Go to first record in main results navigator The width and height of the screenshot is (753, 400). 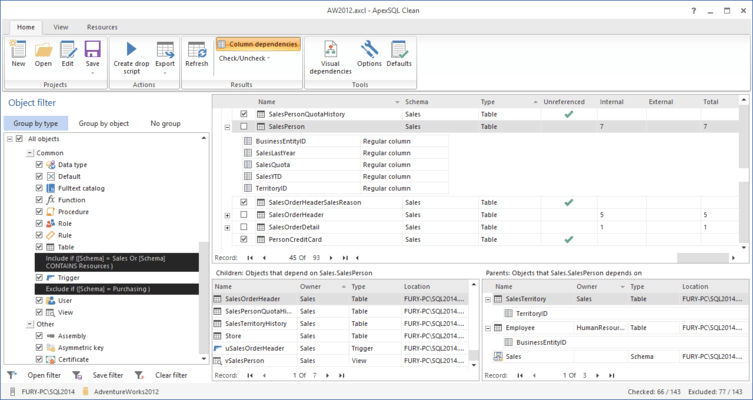(x=249, y=258)
